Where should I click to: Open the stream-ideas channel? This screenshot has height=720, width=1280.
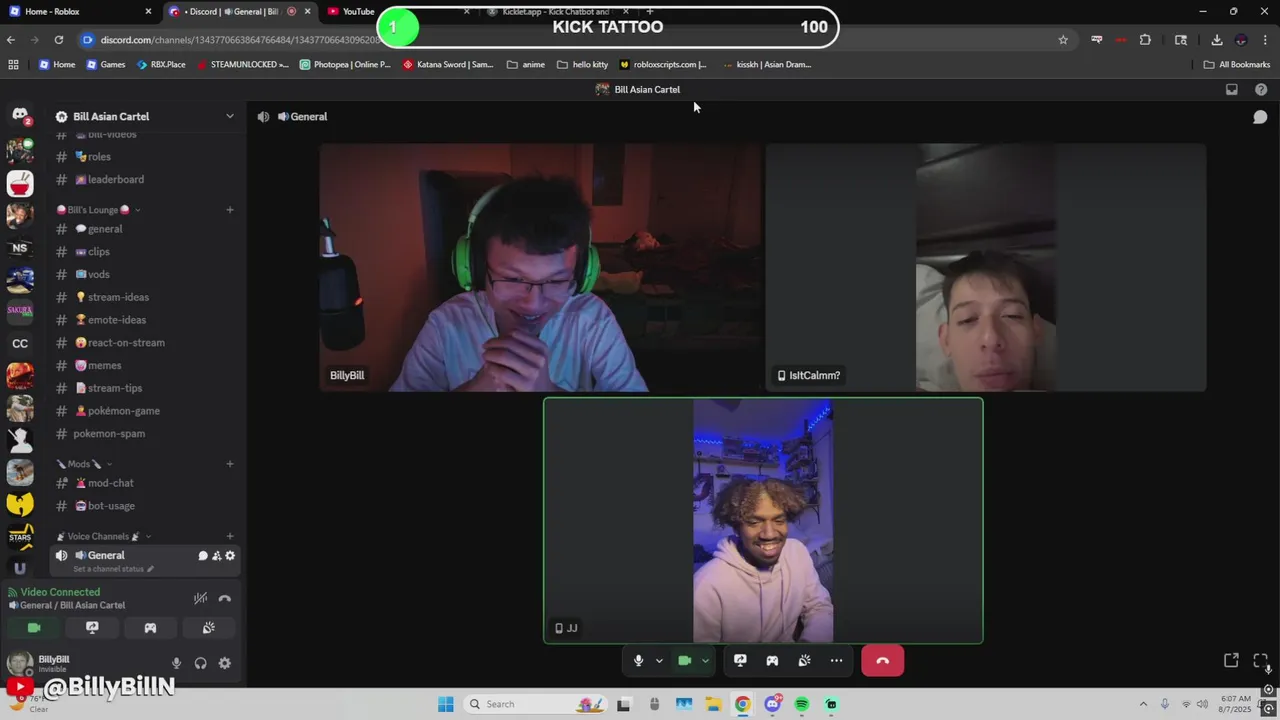145,297
